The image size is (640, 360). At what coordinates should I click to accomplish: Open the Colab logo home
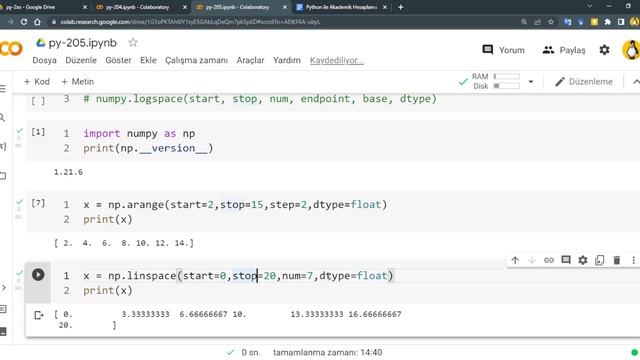(x=11, y=49)
